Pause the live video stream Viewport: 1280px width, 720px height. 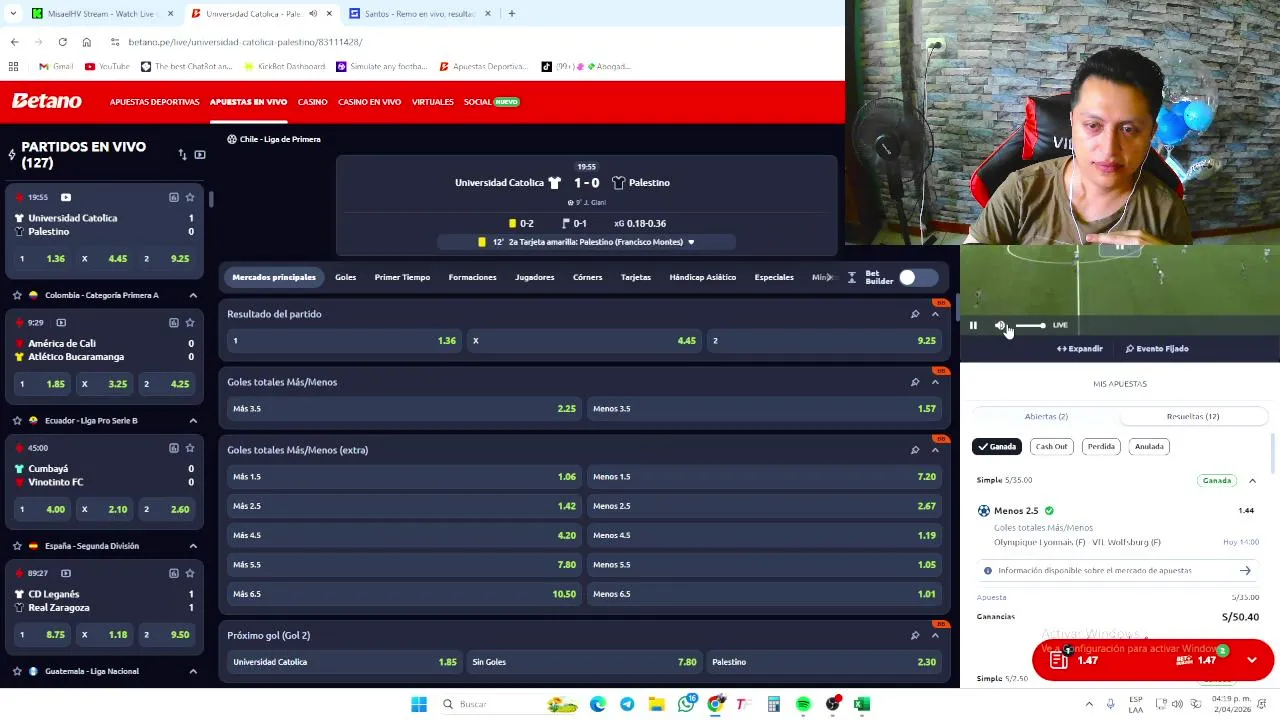click(x=972, y=325)
